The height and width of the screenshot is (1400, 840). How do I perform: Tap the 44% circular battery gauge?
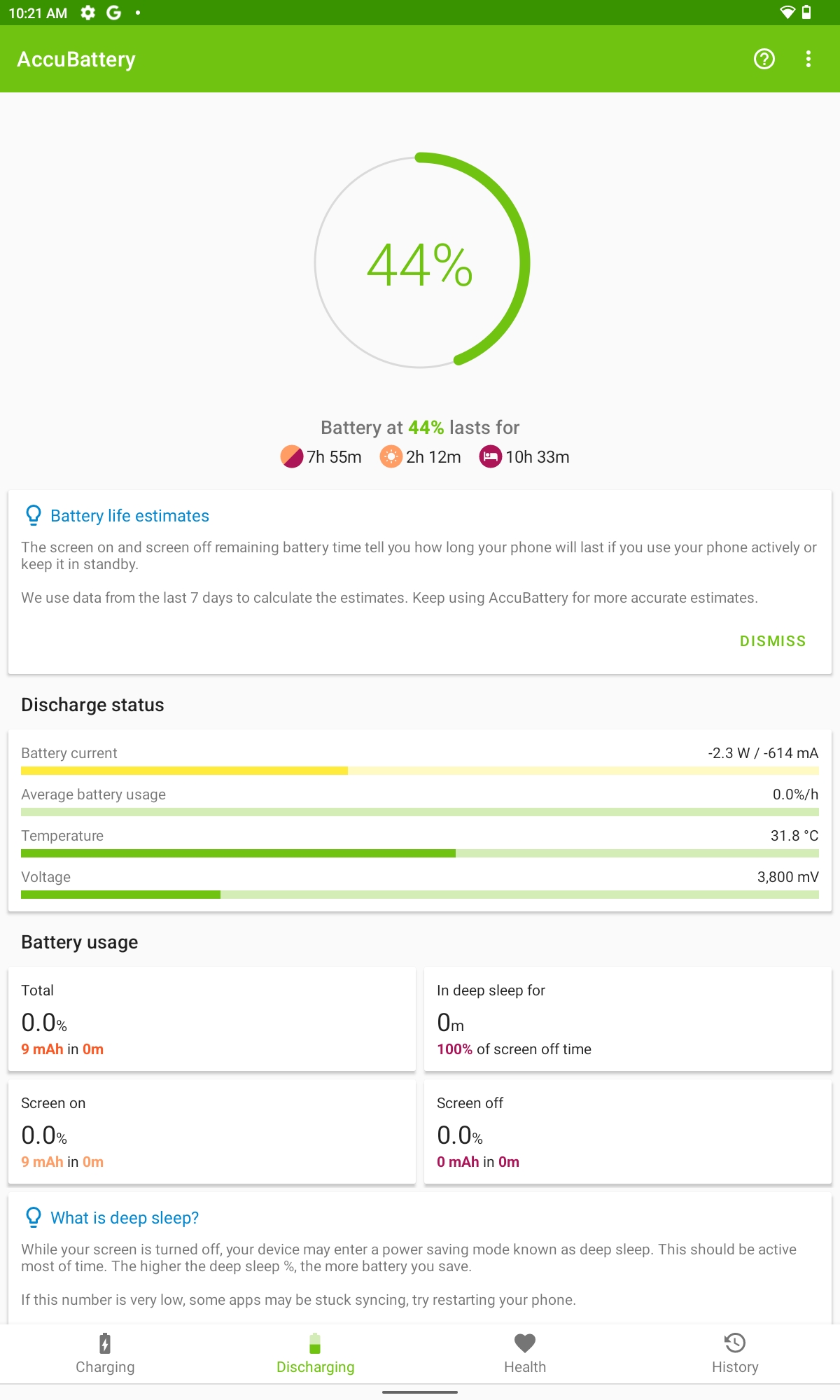421,261
